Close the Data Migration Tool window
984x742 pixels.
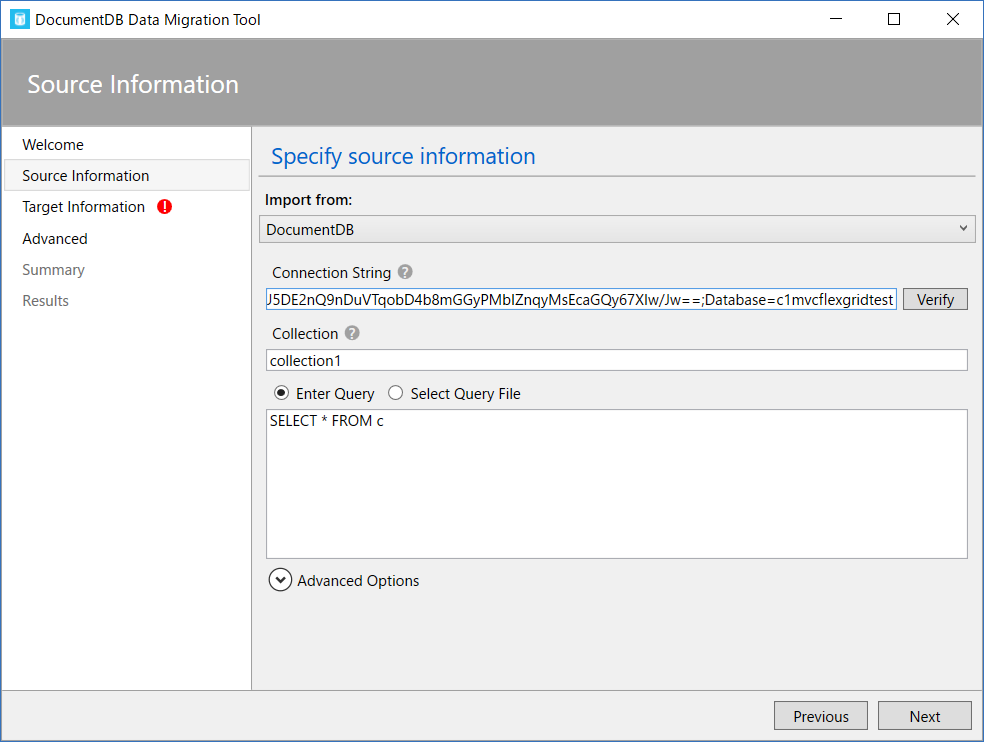[953, 19]
